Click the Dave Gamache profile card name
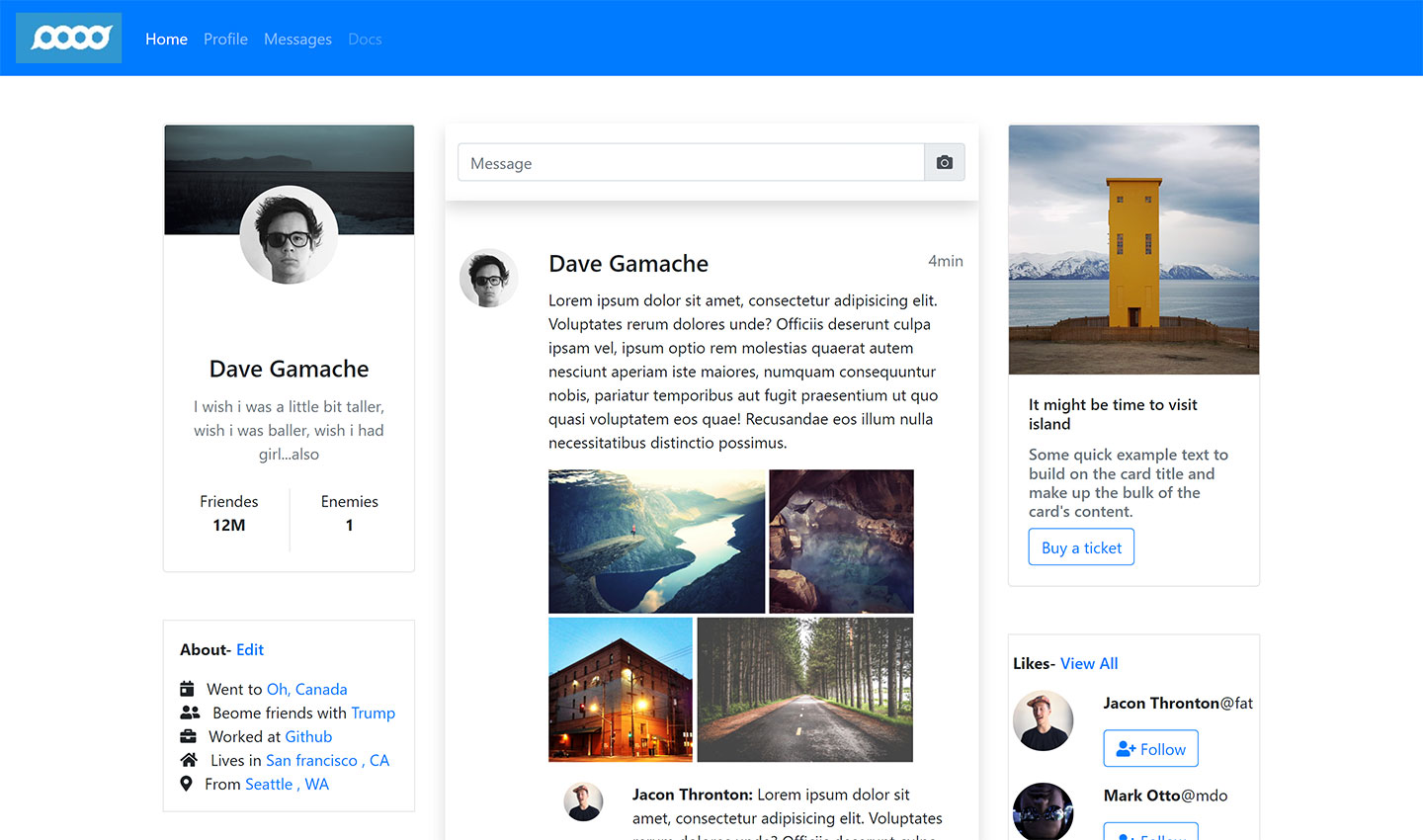 point(289,369)
